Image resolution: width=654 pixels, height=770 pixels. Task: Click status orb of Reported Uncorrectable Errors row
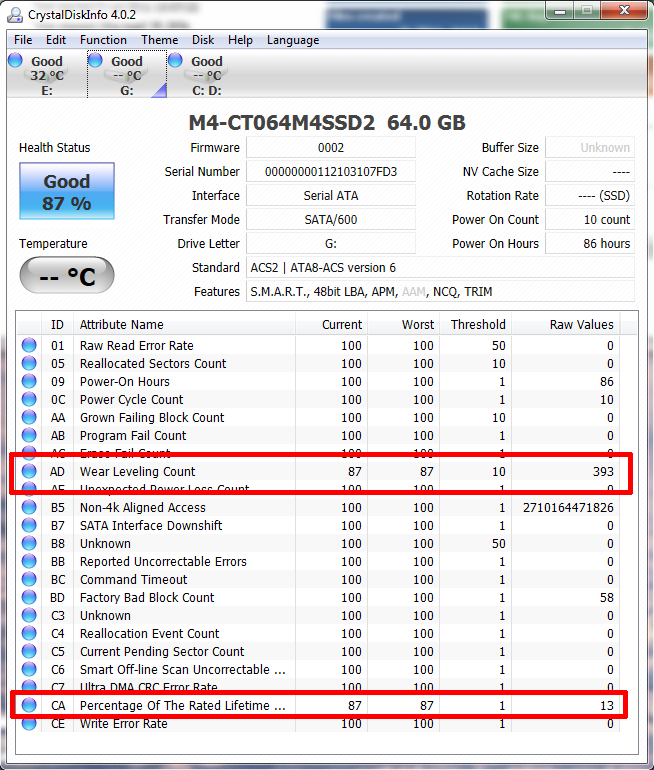[29, 561]
